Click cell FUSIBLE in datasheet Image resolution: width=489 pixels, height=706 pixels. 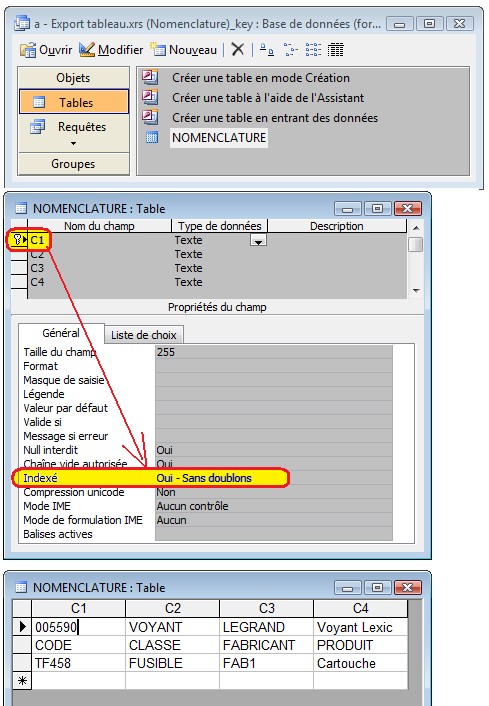(172, 663)
